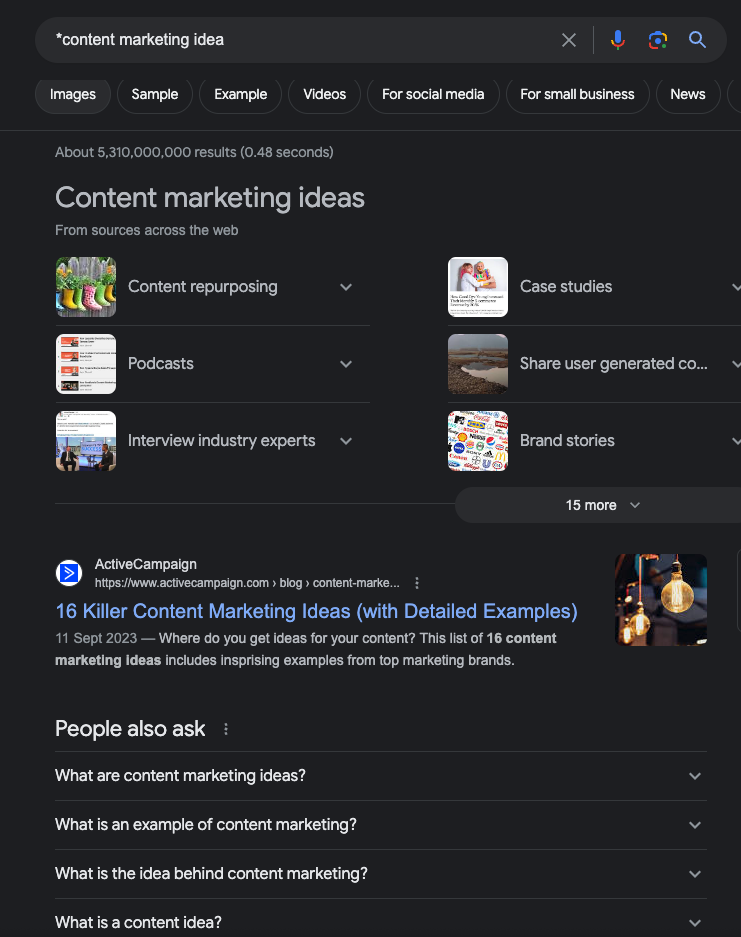Expand the Podcasts idea
The height and width of the screenshot is (937, 741).
[346, 364]
